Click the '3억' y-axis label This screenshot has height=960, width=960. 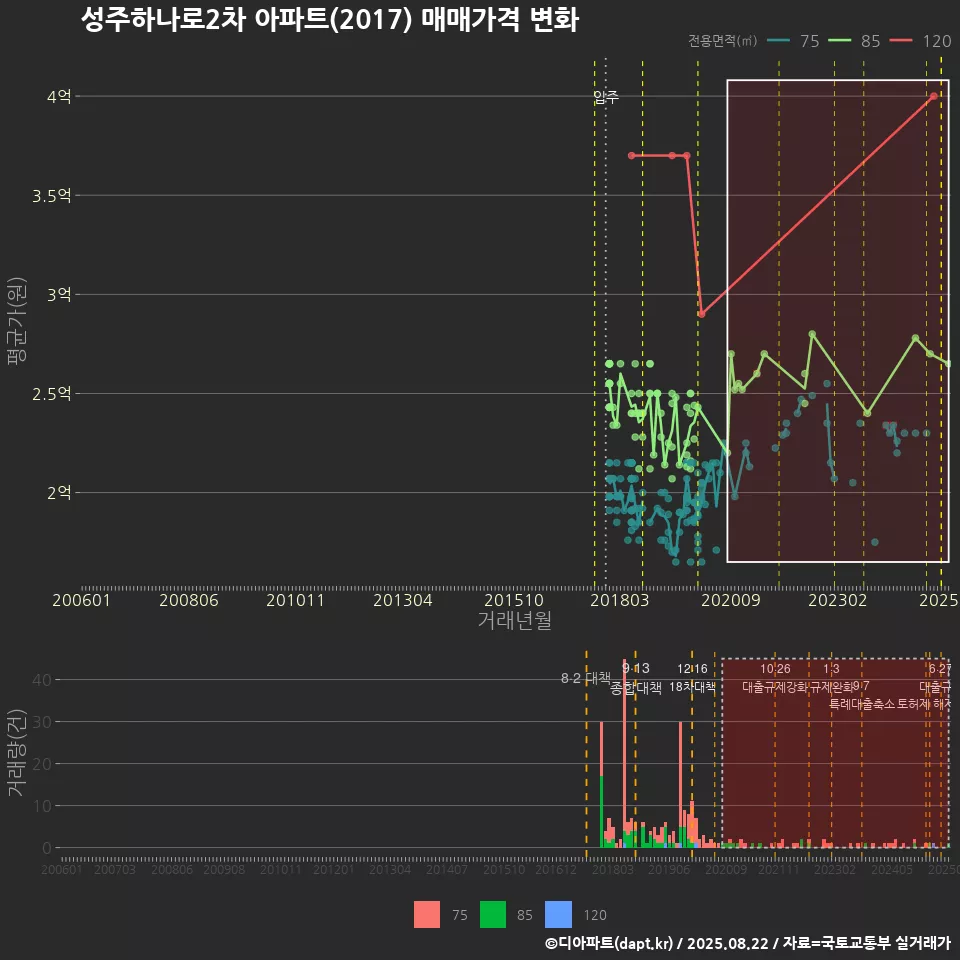point(59,294)
